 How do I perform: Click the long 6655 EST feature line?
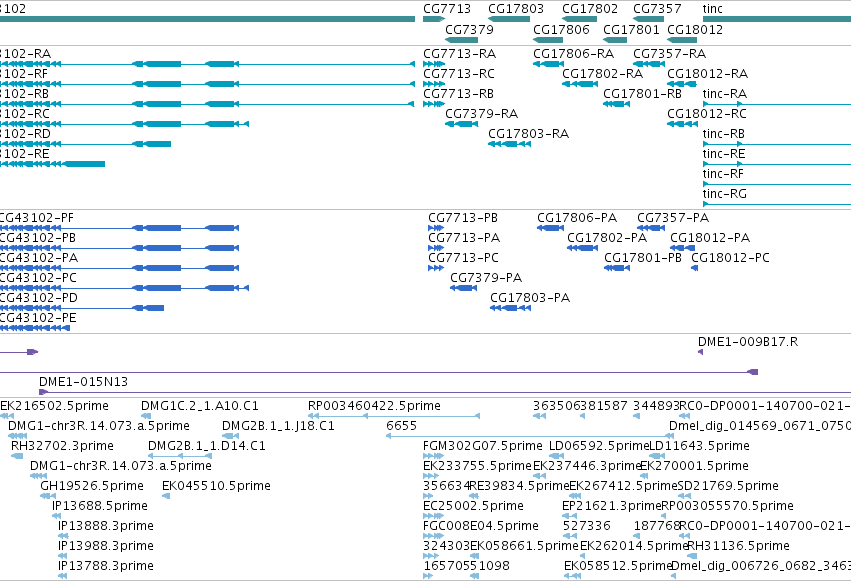coord(530,436)
